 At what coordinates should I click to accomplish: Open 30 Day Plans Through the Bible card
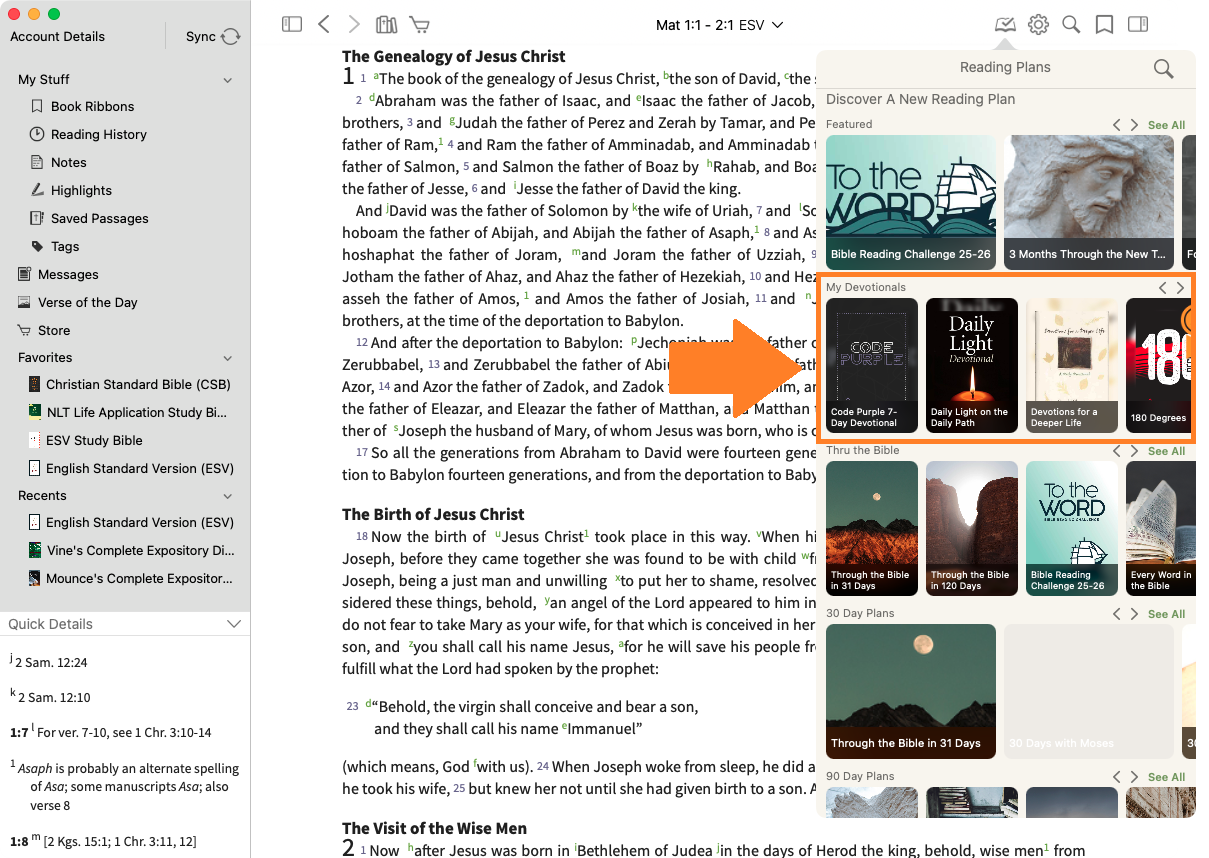pyautogui.click(x=911, y=691)
